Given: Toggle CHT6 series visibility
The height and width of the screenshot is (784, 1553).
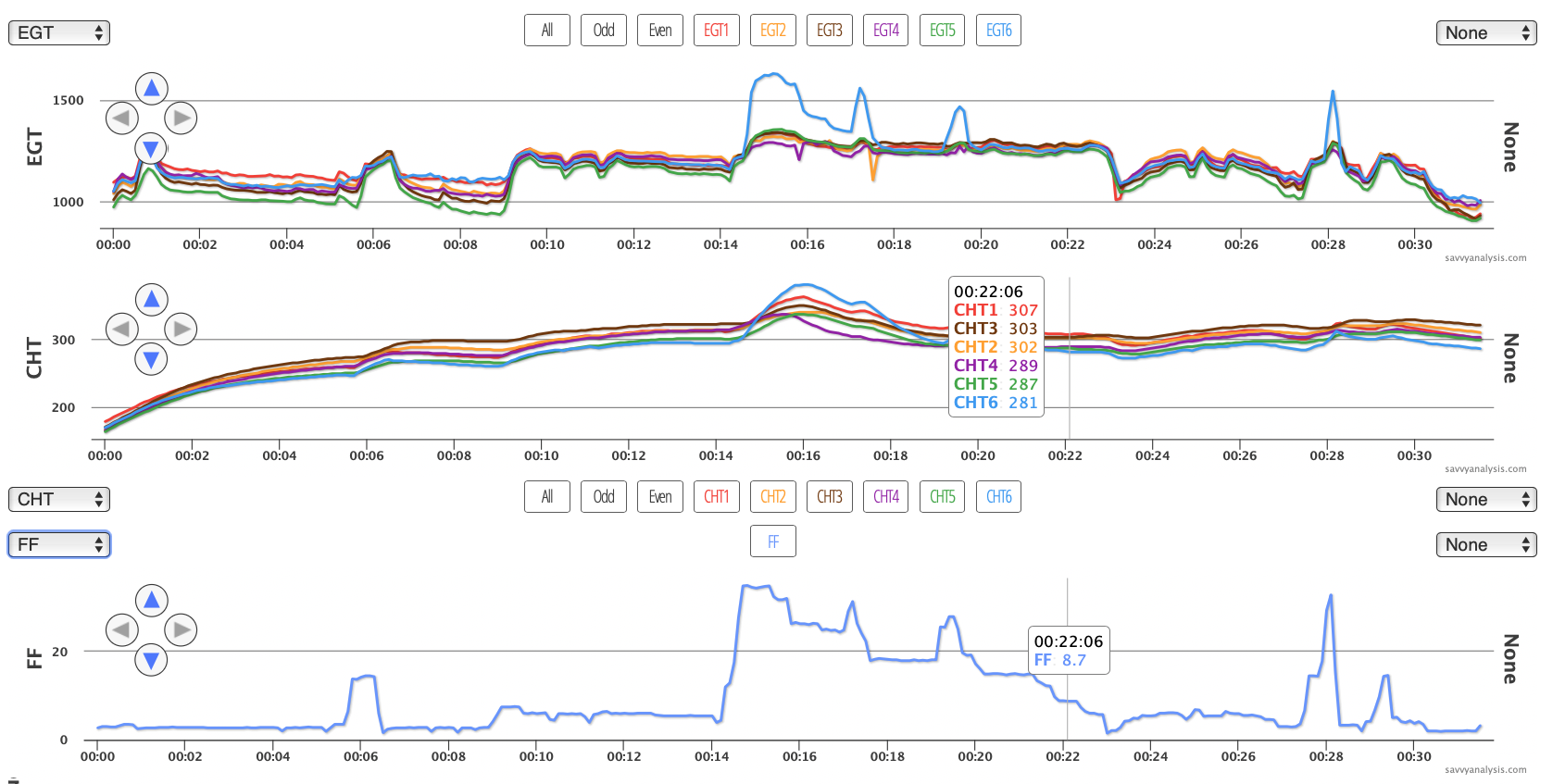Looking at the screenshot, I should click(x=998, y=497).
